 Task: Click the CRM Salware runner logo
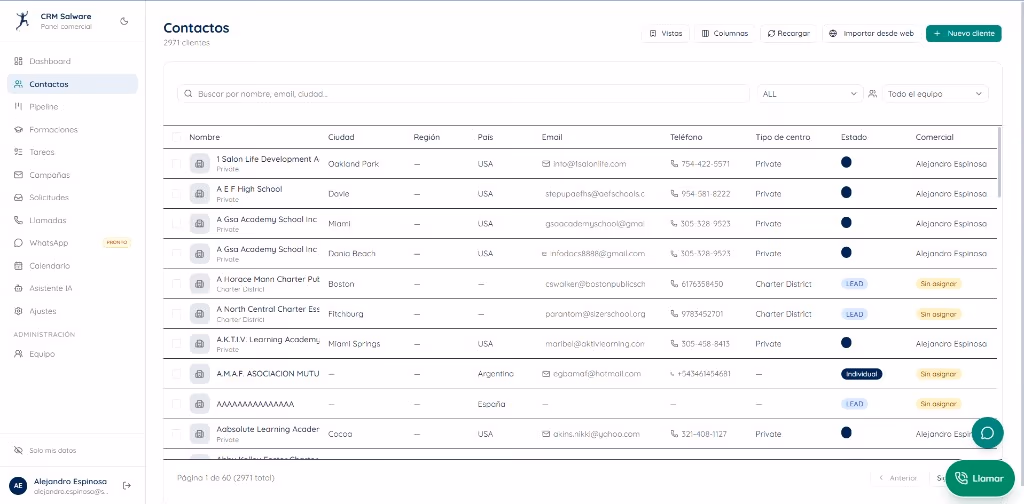tap(22, 20)
